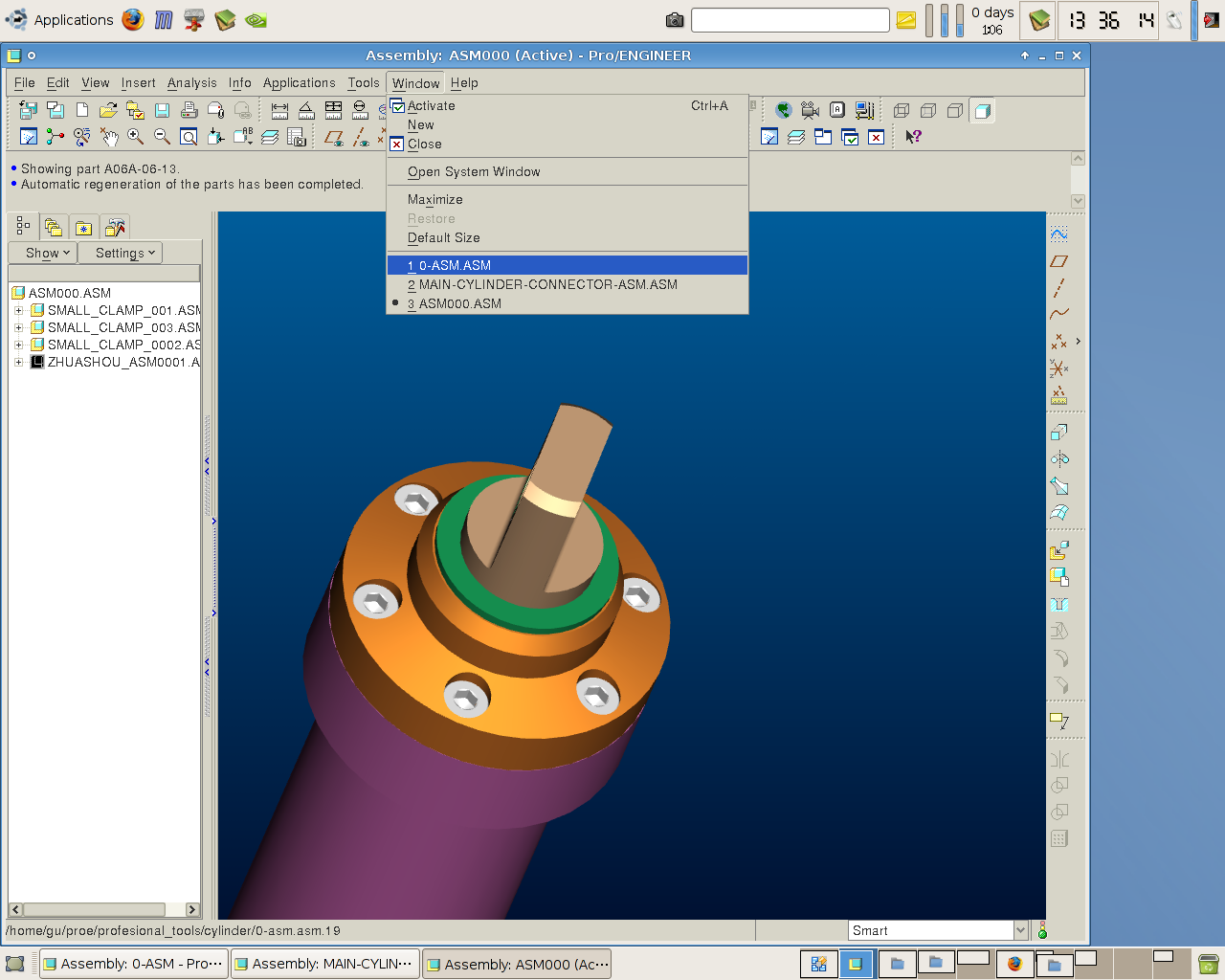Open the Applications menu in the Pro/ENGINEER menu bar
Image resolution: width=1225 pixels, height=980 pixels.
tap(300, 83)
